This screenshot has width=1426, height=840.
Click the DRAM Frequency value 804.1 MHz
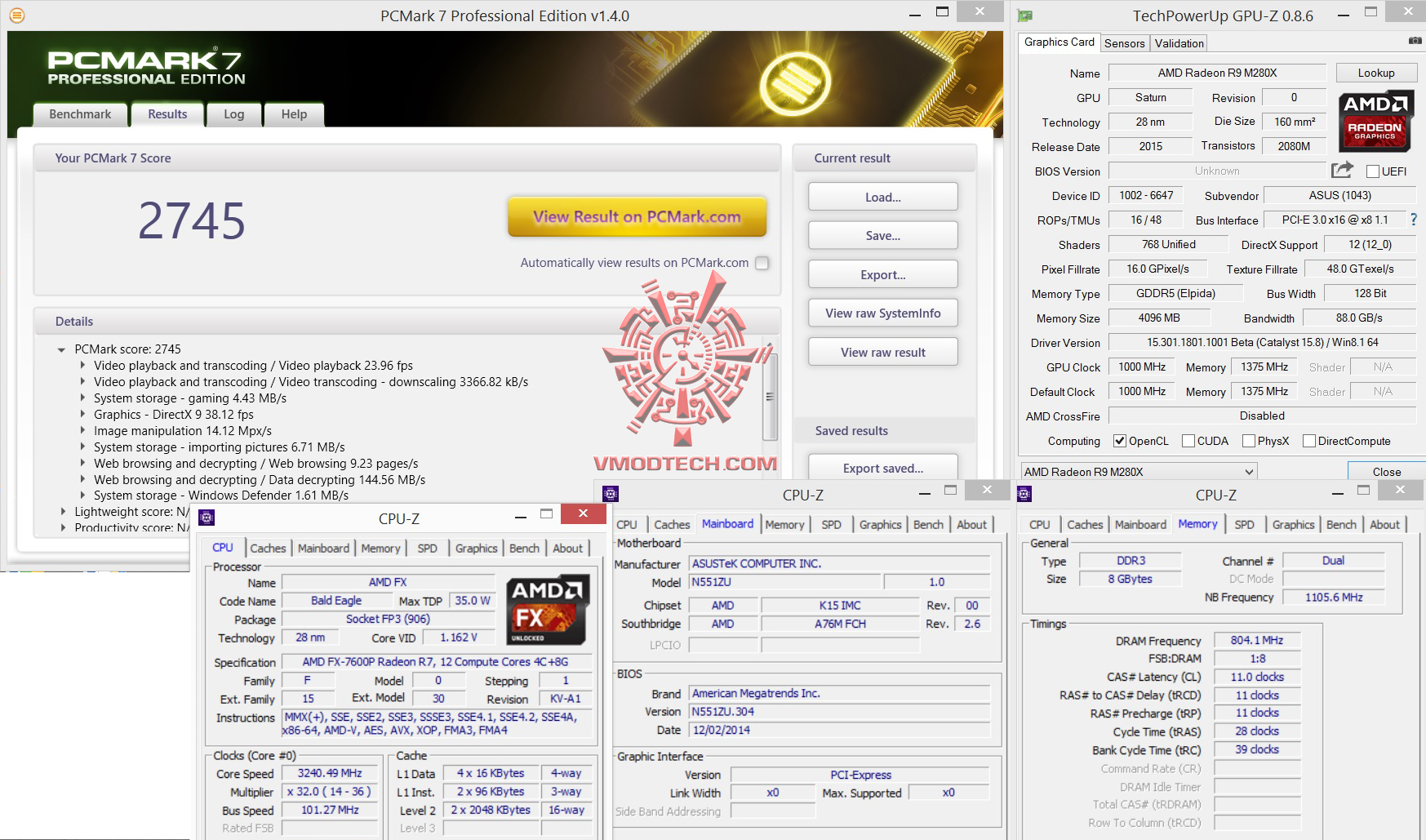coord(1257,640)
